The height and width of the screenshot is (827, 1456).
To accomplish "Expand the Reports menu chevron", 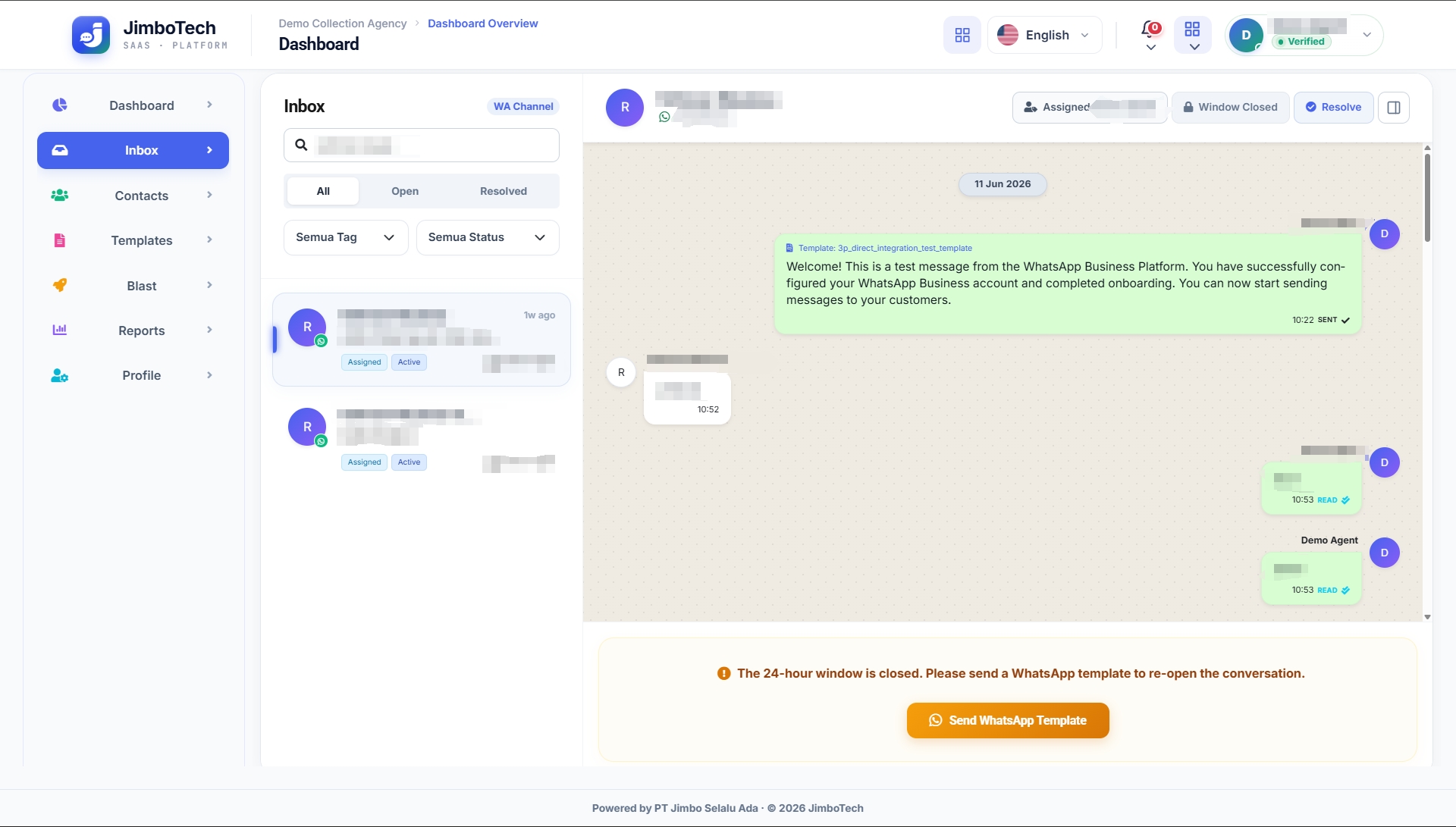I will pos(209,330).
